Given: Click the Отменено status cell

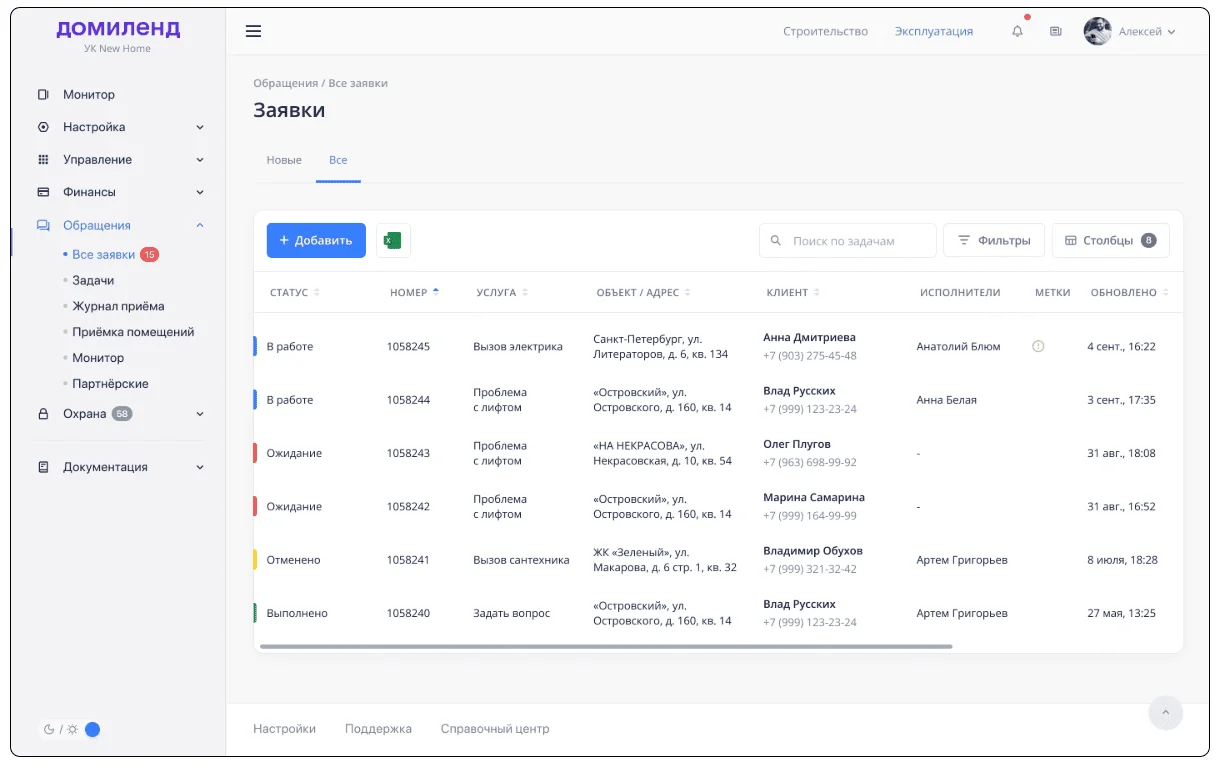Looking at the screenshot, I should tap(293, 560).
